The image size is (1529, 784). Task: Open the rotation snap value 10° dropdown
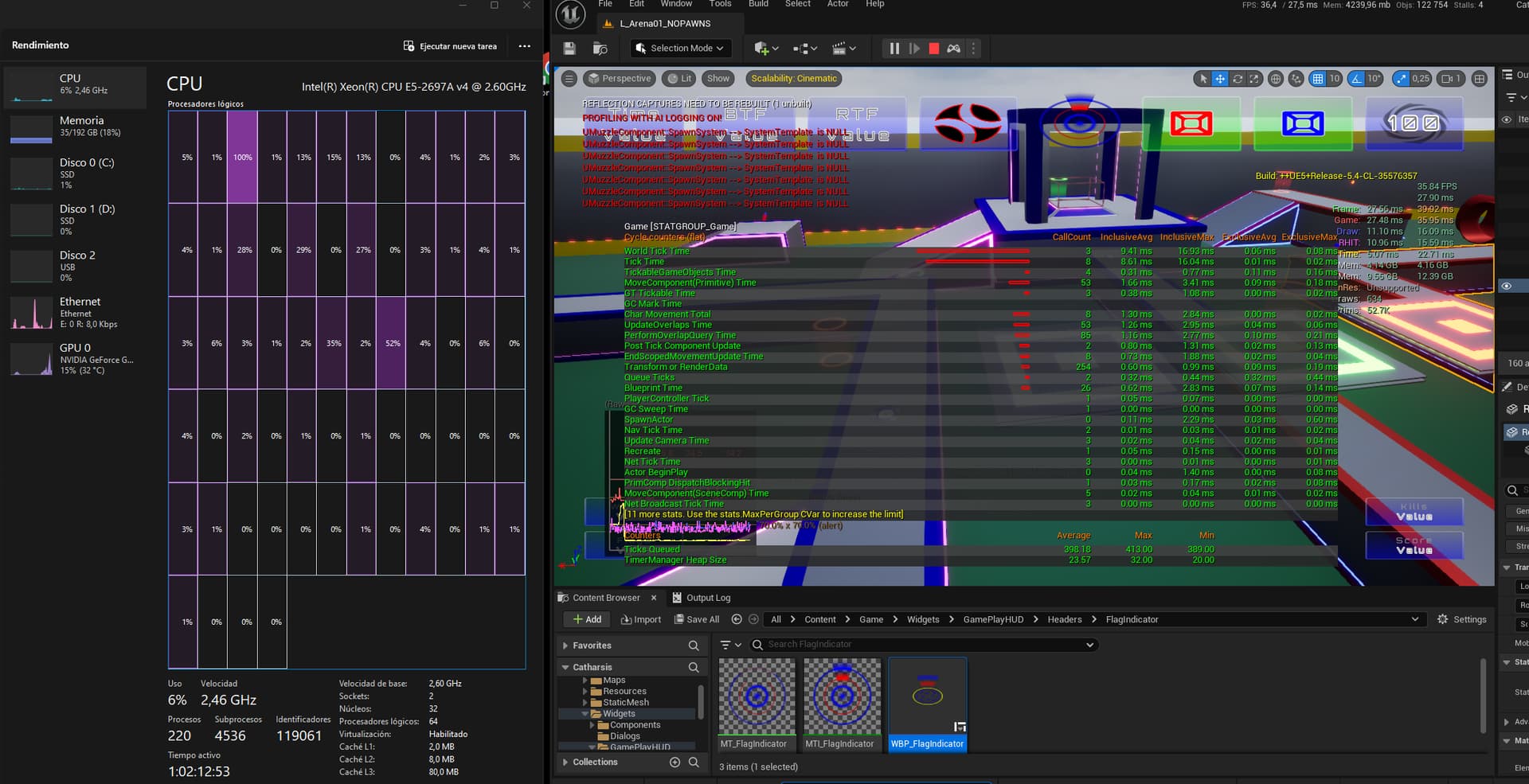point(1375,79)
